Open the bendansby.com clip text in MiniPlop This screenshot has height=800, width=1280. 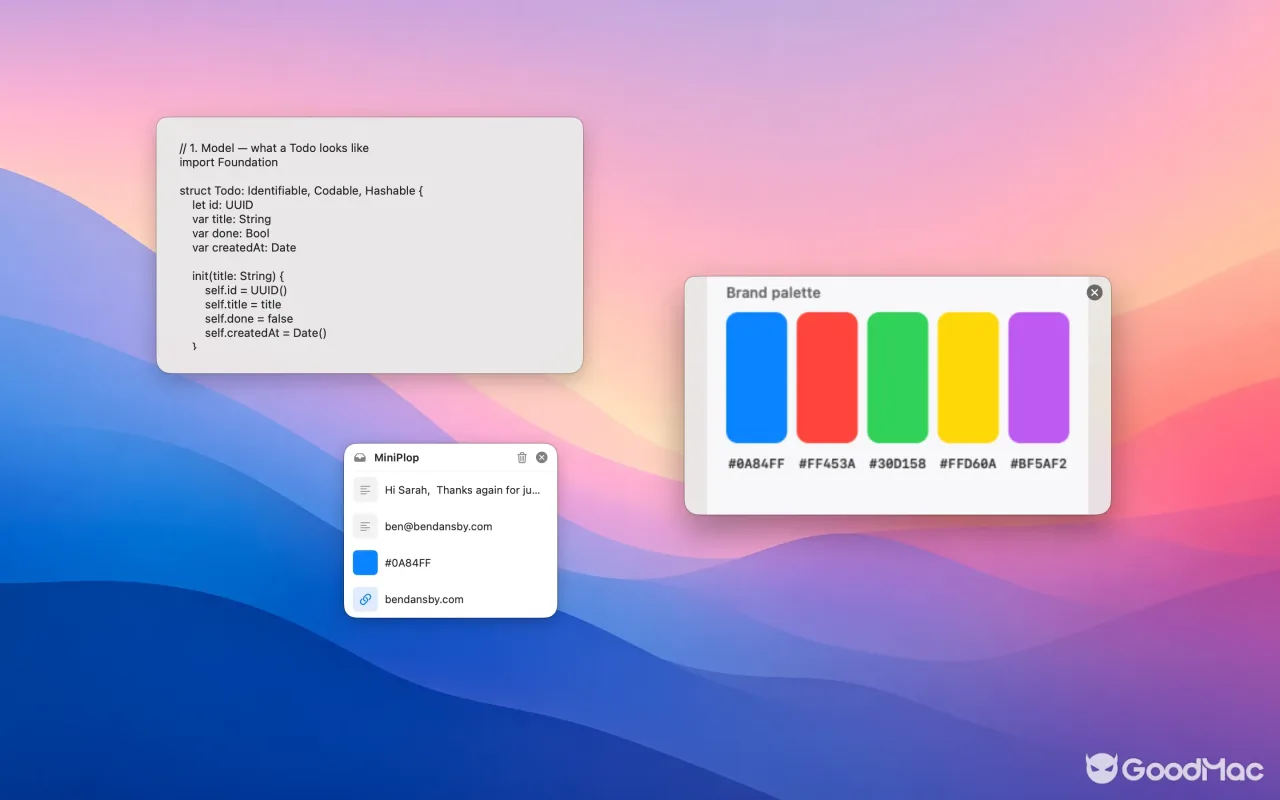424,599
